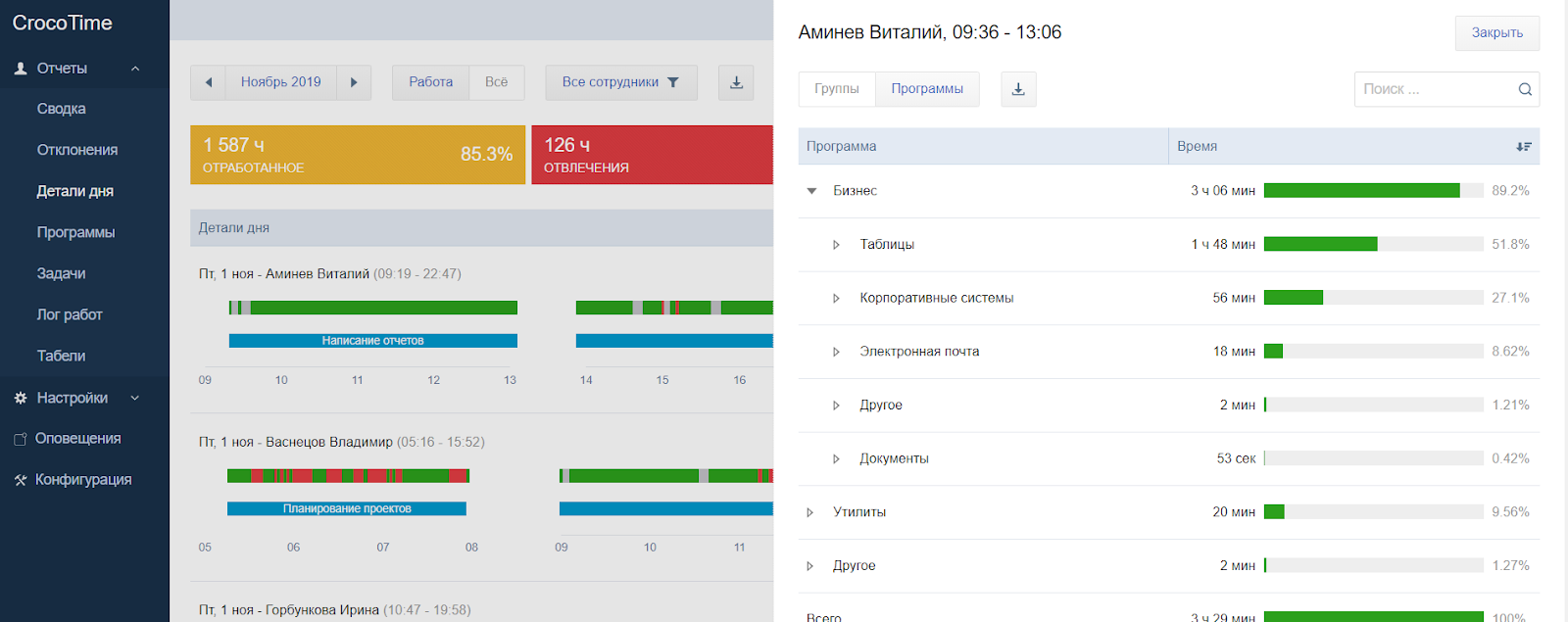Open Табели in sidebar menu
This screenshot has height=622, width=1568.
61,356
